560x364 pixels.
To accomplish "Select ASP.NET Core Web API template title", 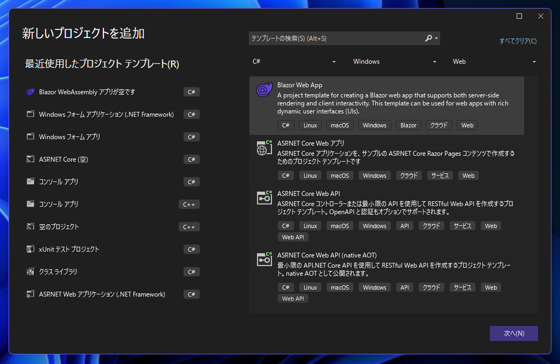I will [x=309, y=194].
